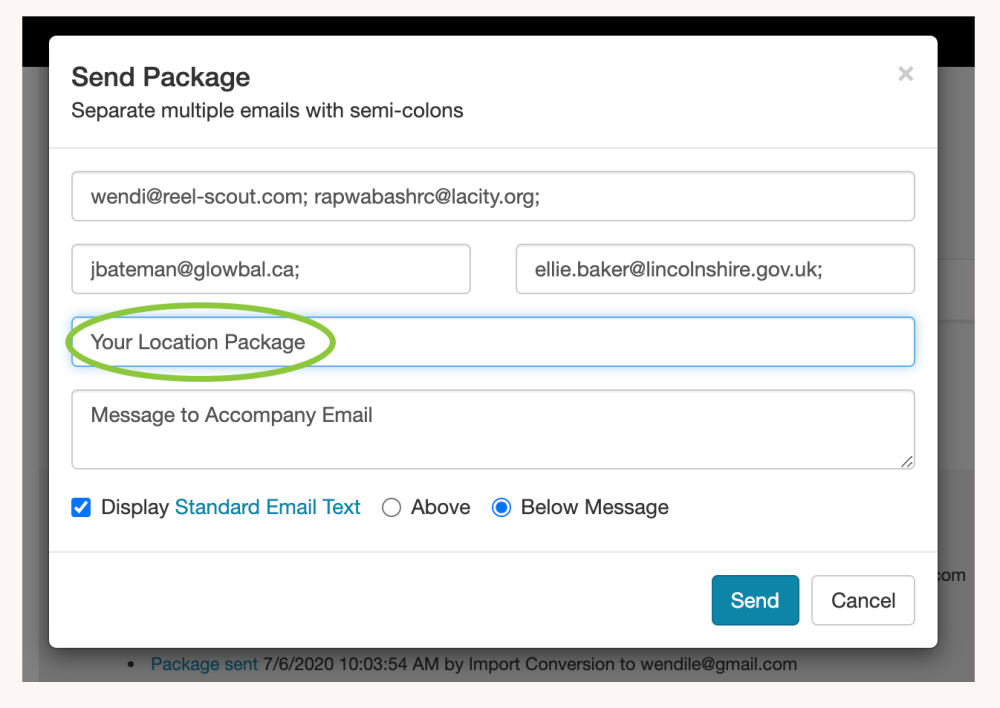This screenshot has width=1000, height=708.
Task: Close the Send Package dialog with X
Action: tap(905, 74)
